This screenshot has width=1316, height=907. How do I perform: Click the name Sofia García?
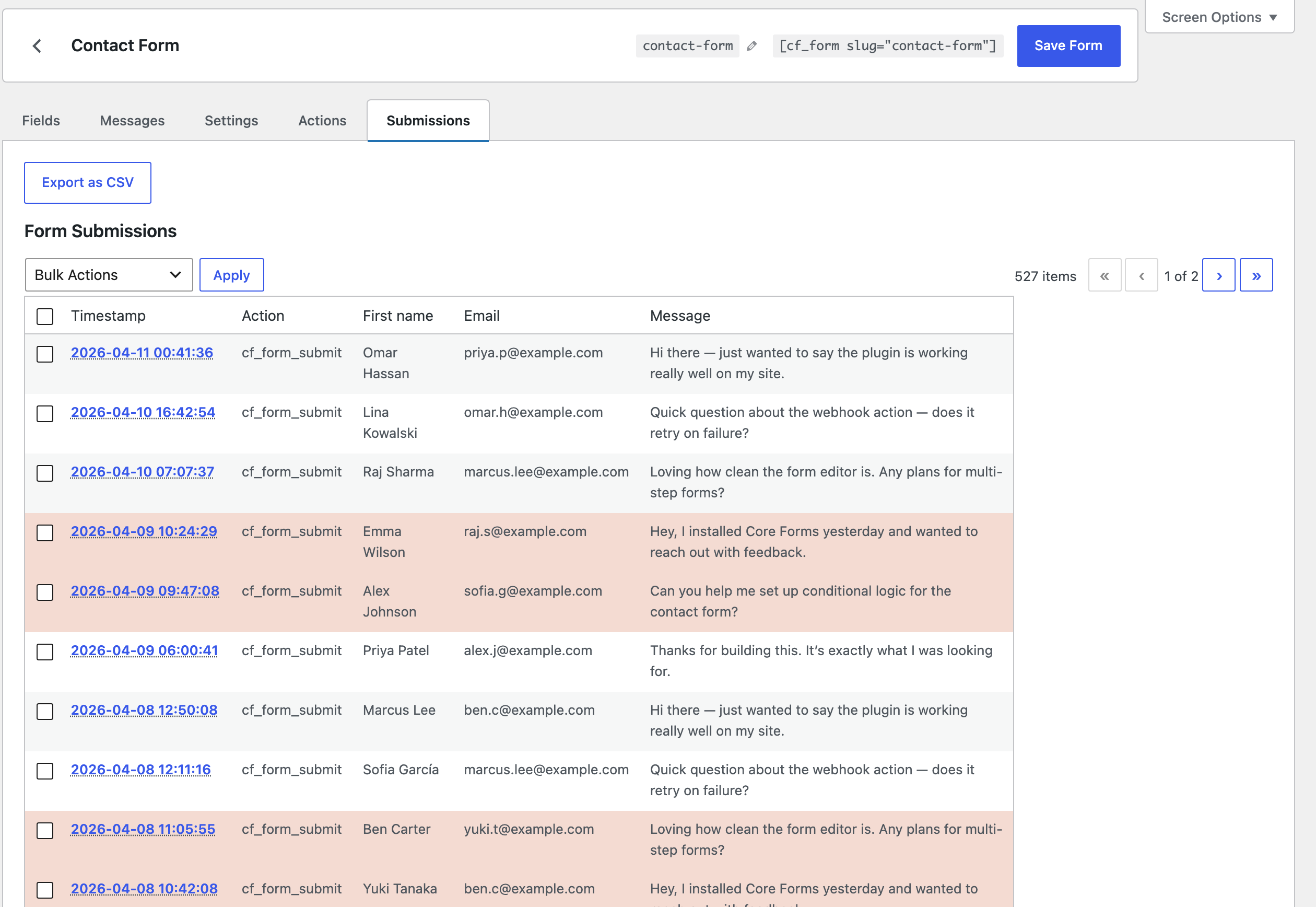pyautogui.click(x=401, y=770)
